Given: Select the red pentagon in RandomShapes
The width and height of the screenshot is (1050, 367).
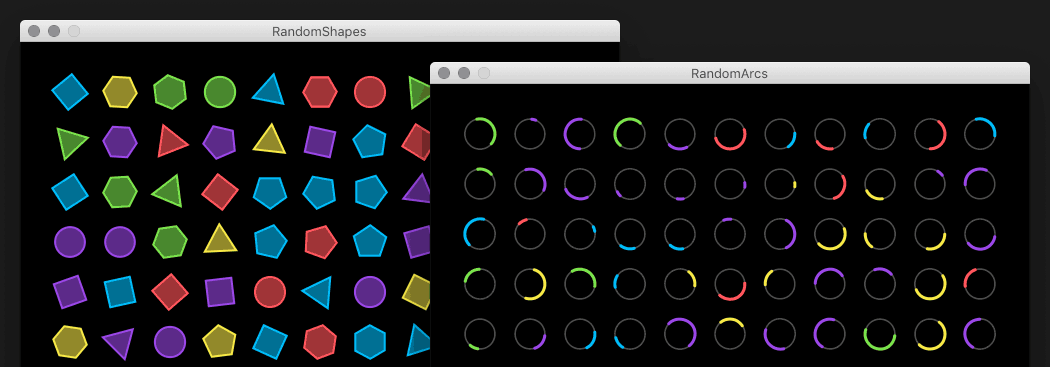Looking at the screenshot, I should [x=321, y=242].
